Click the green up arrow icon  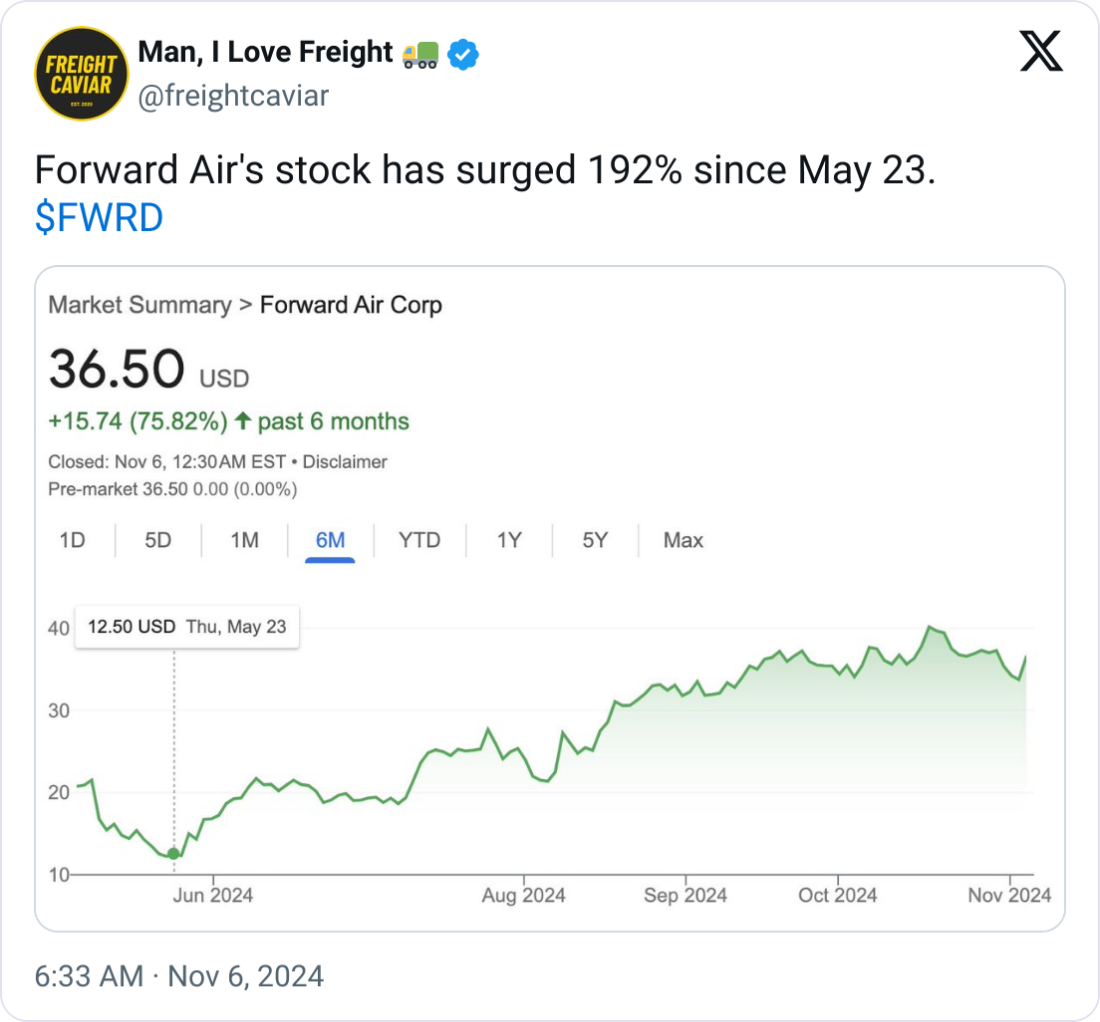pyautogui.click(x=242, y=422)
